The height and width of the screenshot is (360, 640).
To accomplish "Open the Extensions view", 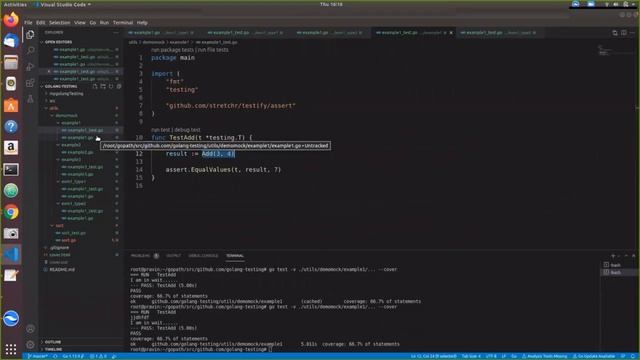I will coord(30,83).
